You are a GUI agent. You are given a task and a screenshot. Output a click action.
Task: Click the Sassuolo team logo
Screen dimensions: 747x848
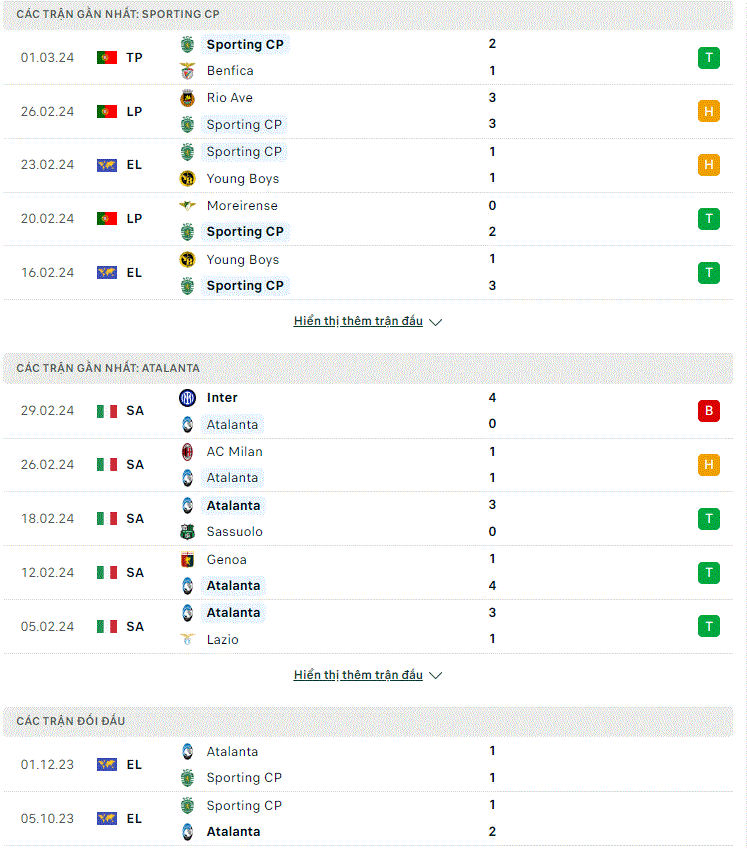point(187,532)
